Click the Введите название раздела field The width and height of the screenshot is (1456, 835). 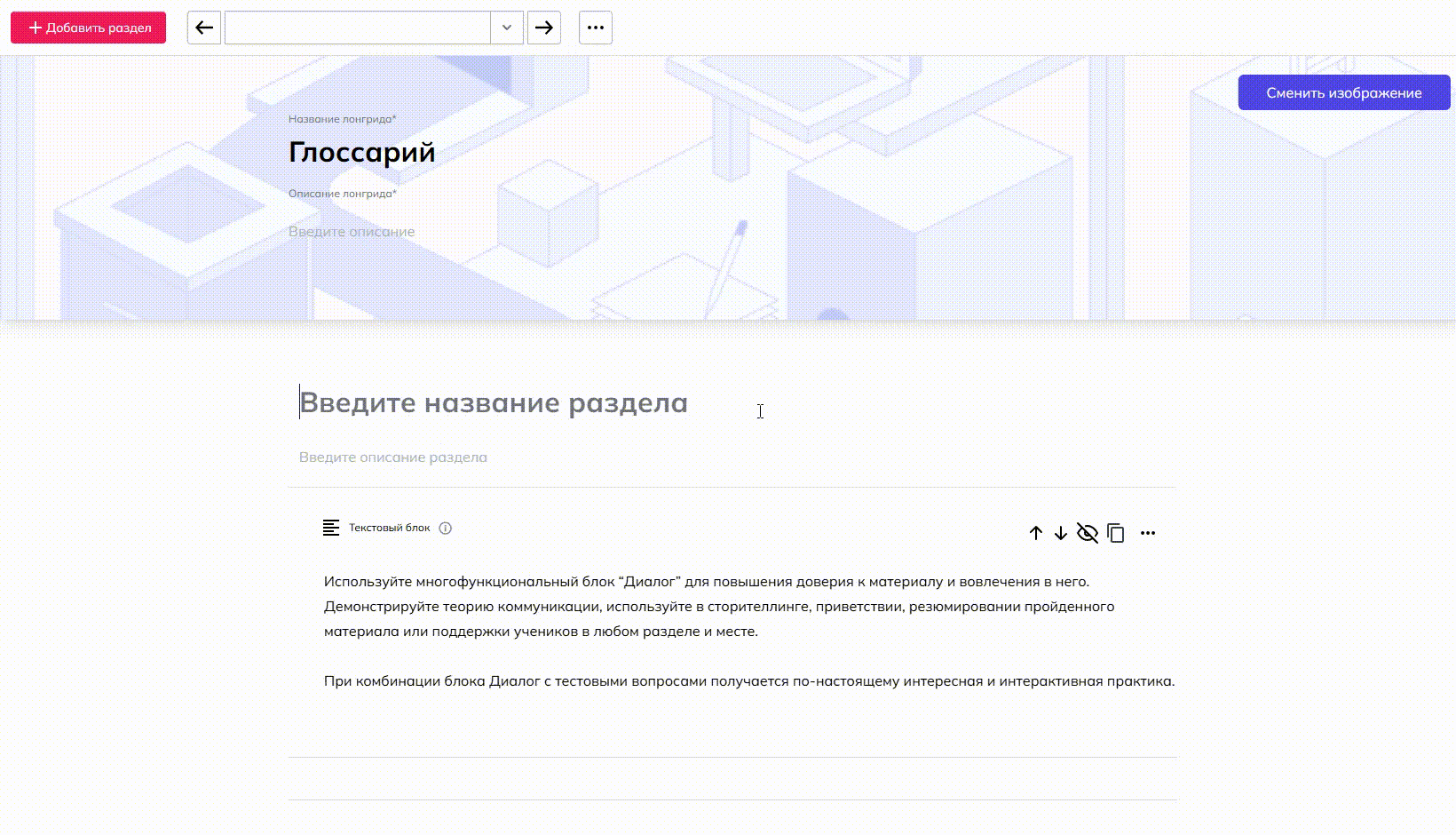494,403
